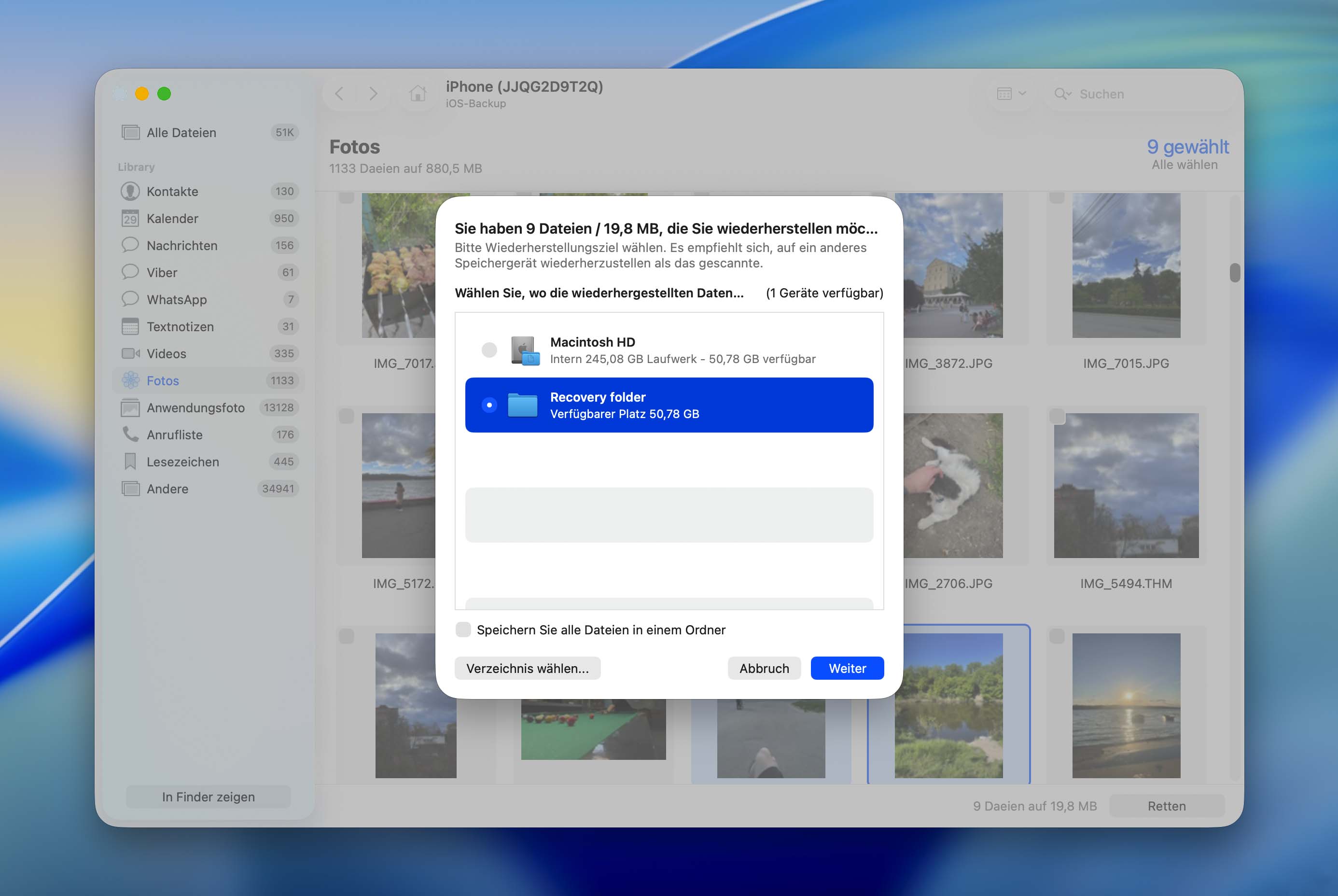Click the Macintosh HD drive icon
This screenshot has width=1338, height=896.
tap(525, 350)
